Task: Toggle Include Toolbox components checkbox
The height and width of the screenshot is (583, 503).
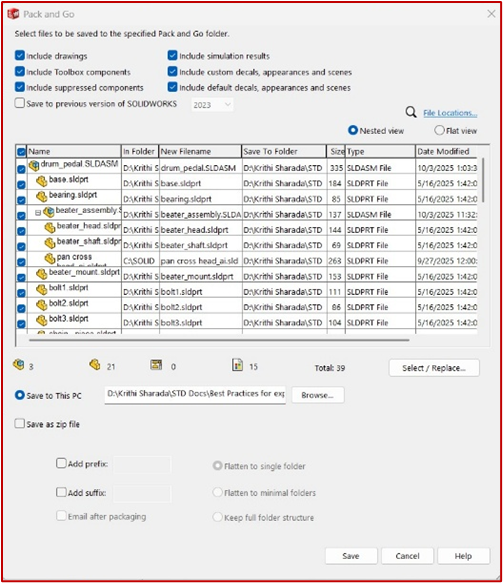Action: click(x=20, y=71)
